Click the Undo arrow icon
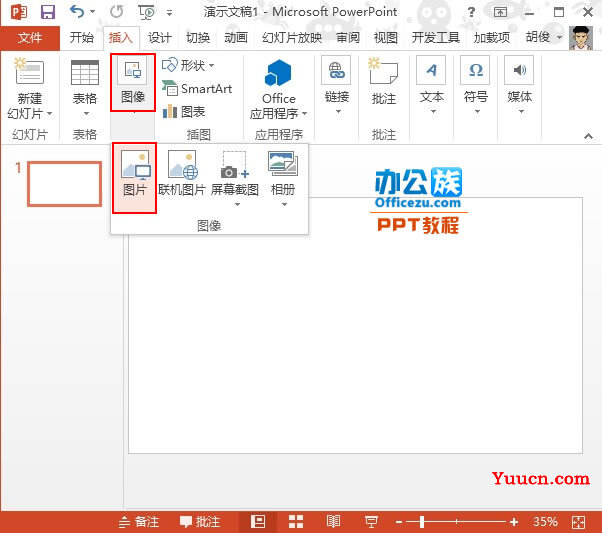 coord(77,12)
